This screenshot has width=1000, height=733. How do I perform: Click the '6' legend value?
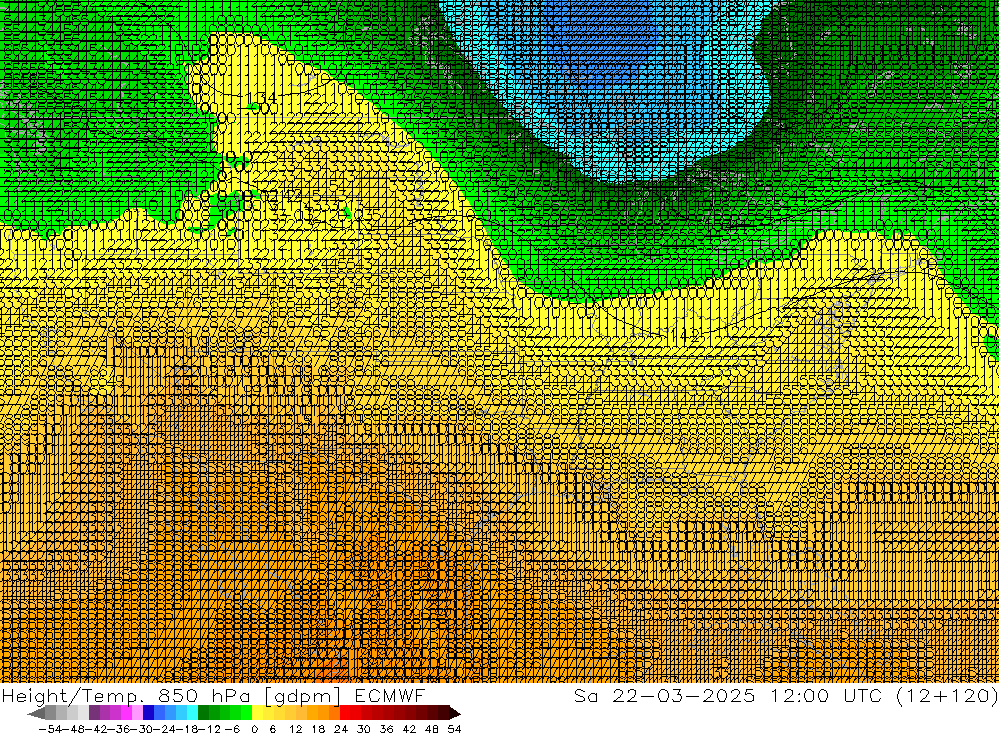coord(273,729)
